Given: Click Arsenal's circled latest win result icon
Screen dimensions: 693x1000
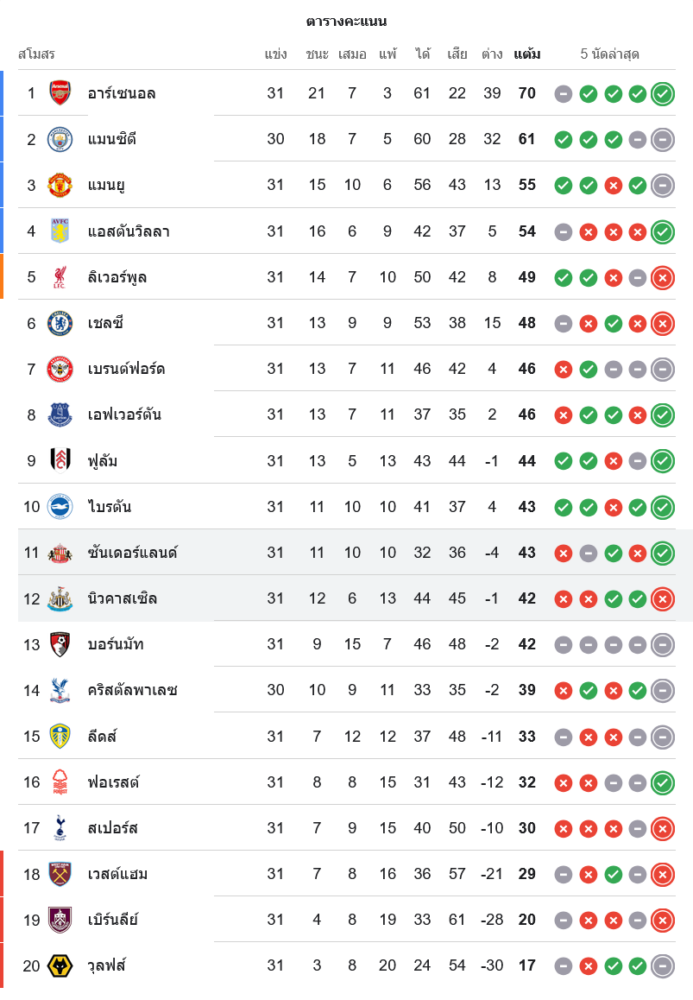Looking at the screenshot, I should (662, 94).
